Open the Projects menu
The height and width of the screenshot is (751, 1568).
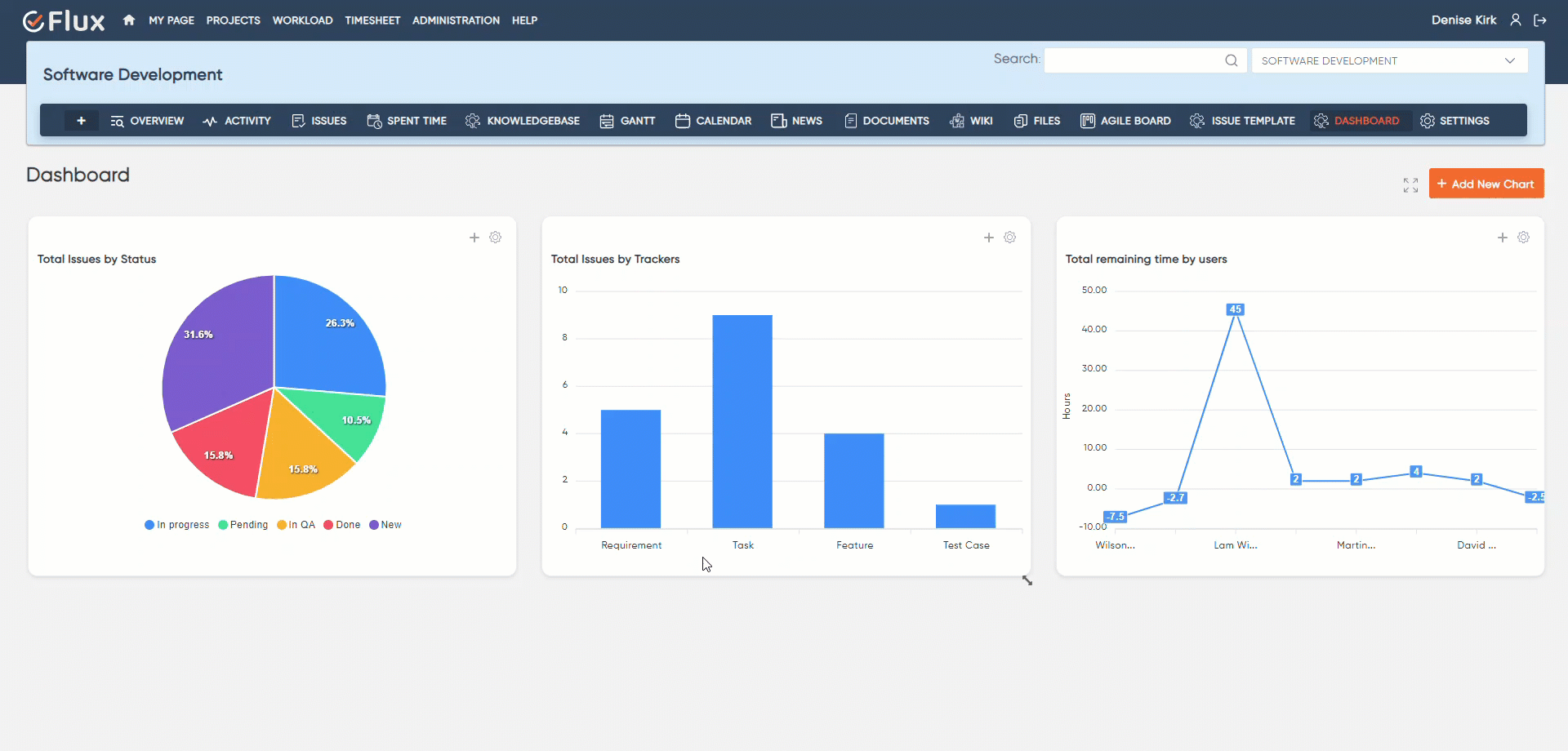[x=233, y=20]
